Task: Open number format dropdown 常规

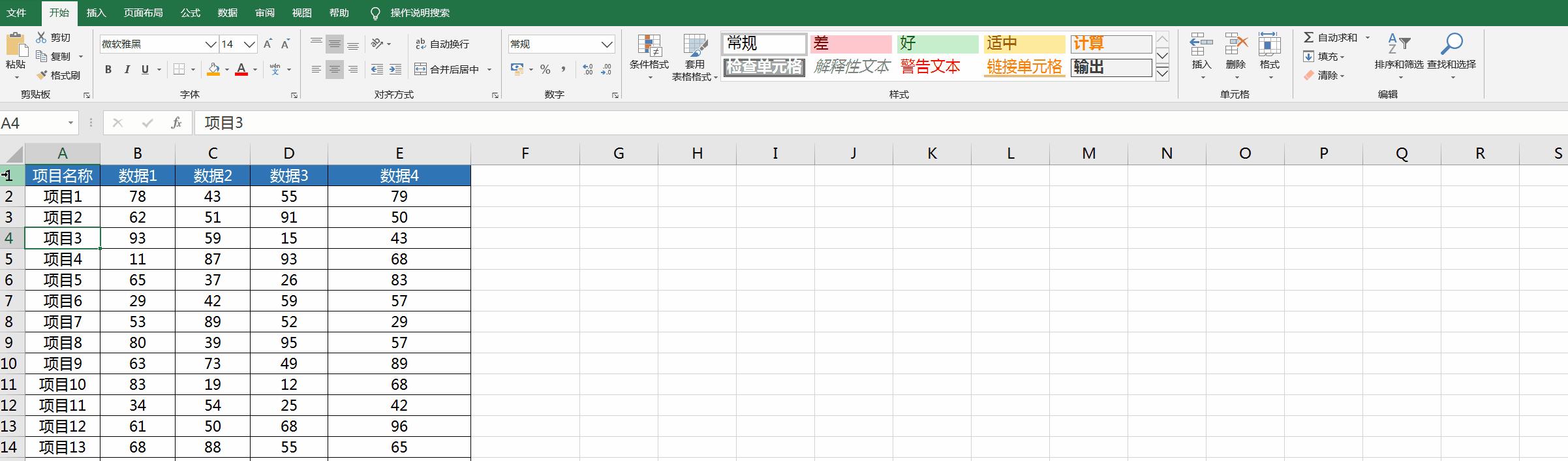Action: [x=607, y=44]
